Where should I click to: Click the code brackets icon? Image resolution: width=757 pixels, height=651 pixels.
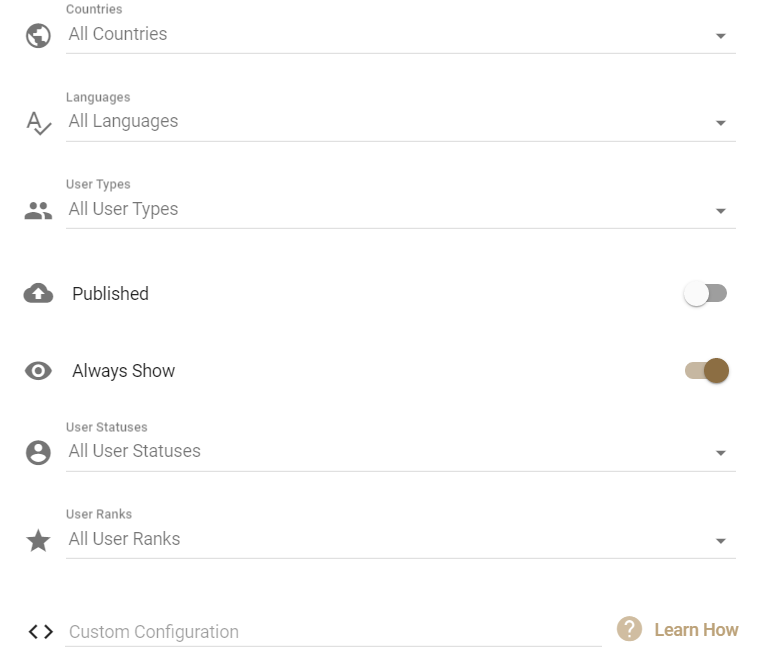point(40,632)
